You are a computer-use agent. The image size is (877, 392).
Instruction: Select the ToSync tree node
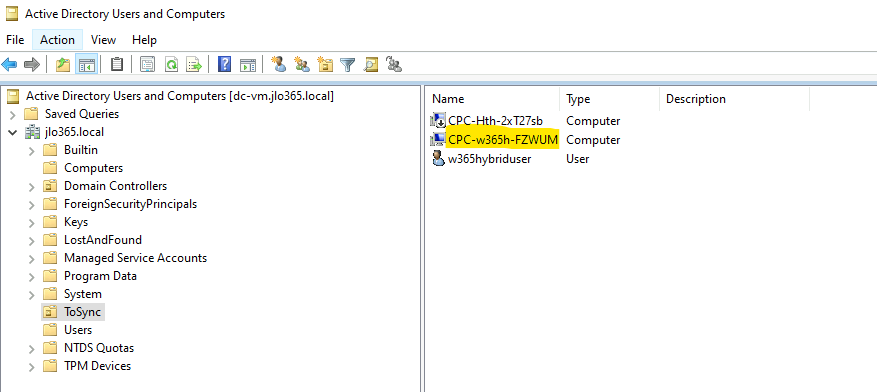83,311
